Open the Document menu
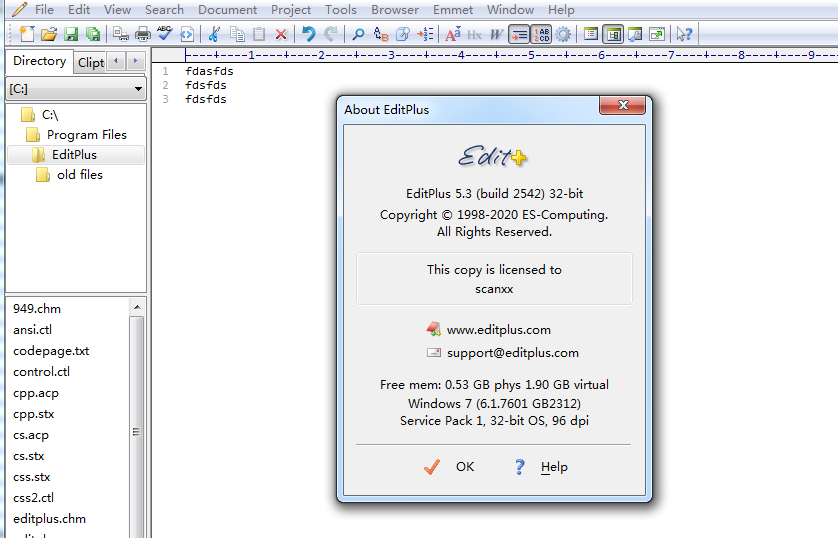Screen dimensions: 838x538 [227, 10]
